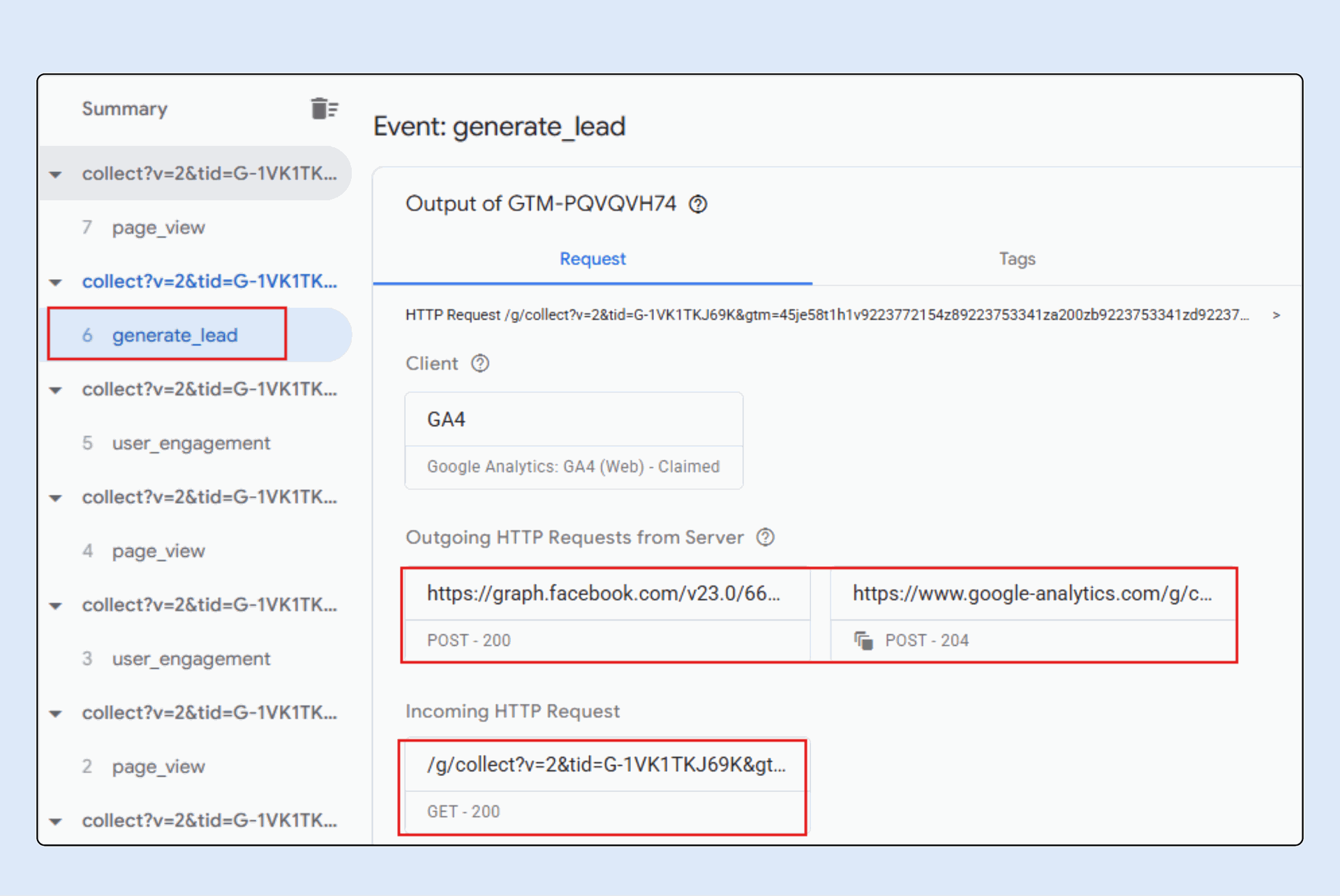This screenshot has height=896, width=1340.
Task: Click help icon beside Client heading
Action: pyautogui.click(x=480, y=364)
